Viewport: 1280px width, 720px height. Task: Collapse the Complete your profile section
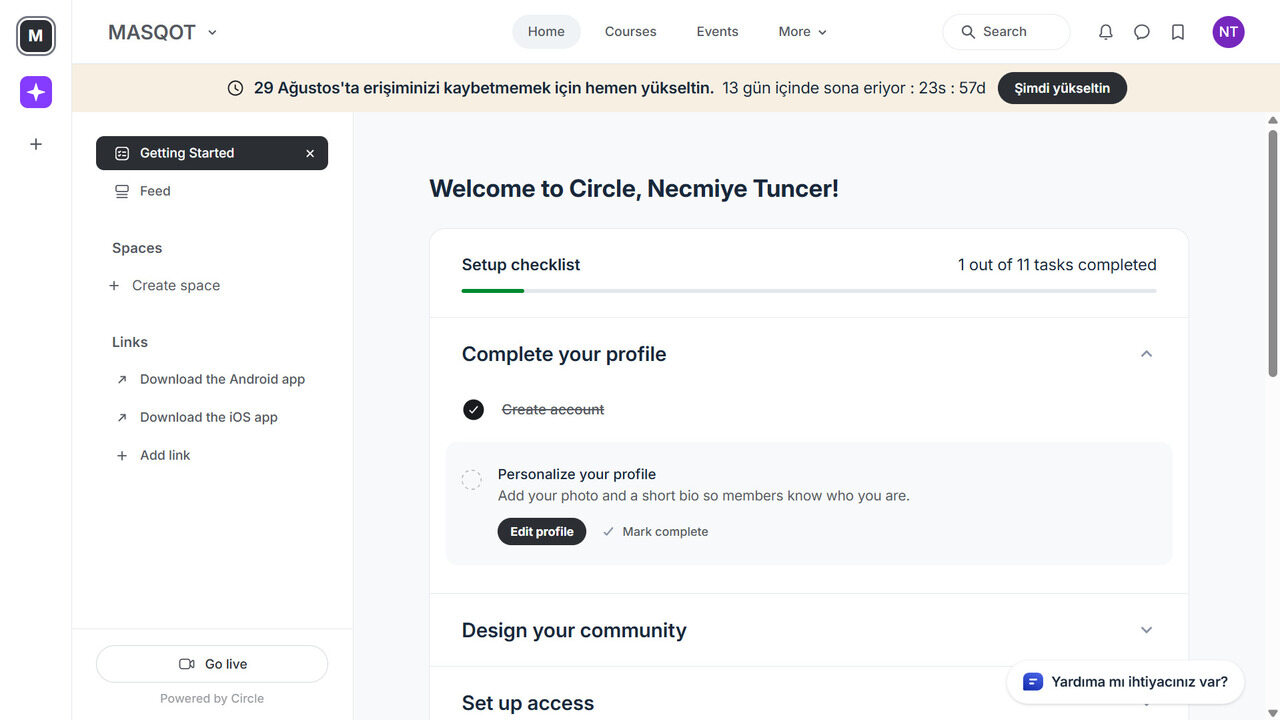(1146, 354)
